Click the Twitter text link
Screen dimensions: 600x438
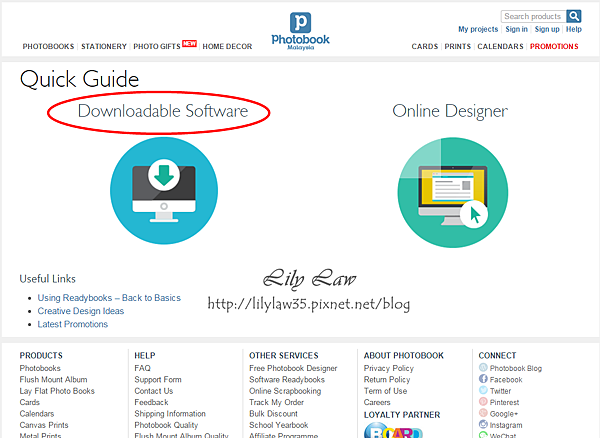tap(500, 391)
